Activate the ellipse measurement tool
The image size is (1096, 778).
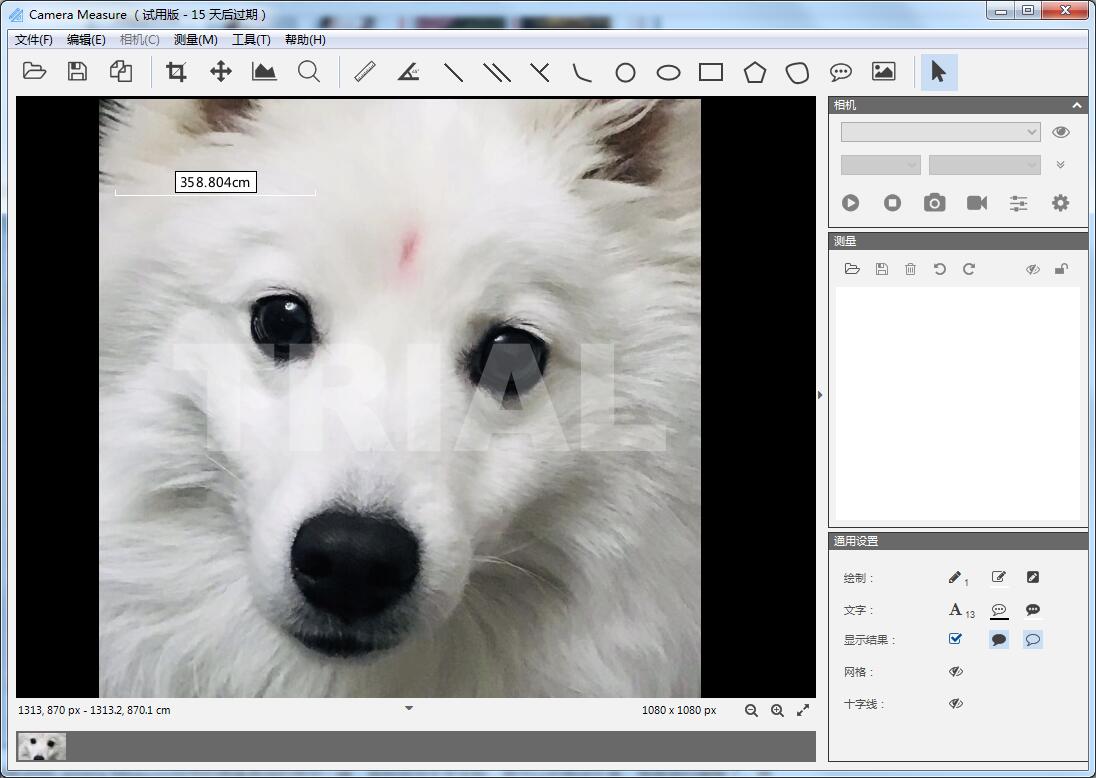coord(668,72)
